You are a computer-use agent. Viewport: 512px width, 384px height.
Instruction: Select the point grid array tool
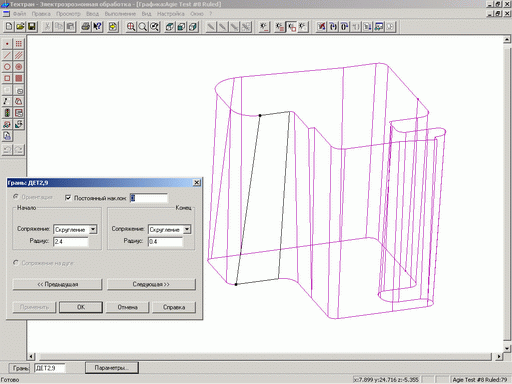[19, 44]
